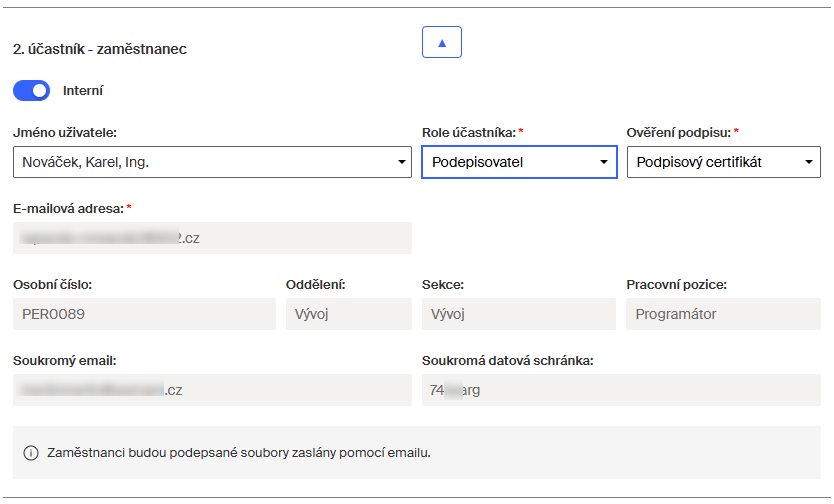Click the E-mailová adresa input field

(x=212, y=238)
